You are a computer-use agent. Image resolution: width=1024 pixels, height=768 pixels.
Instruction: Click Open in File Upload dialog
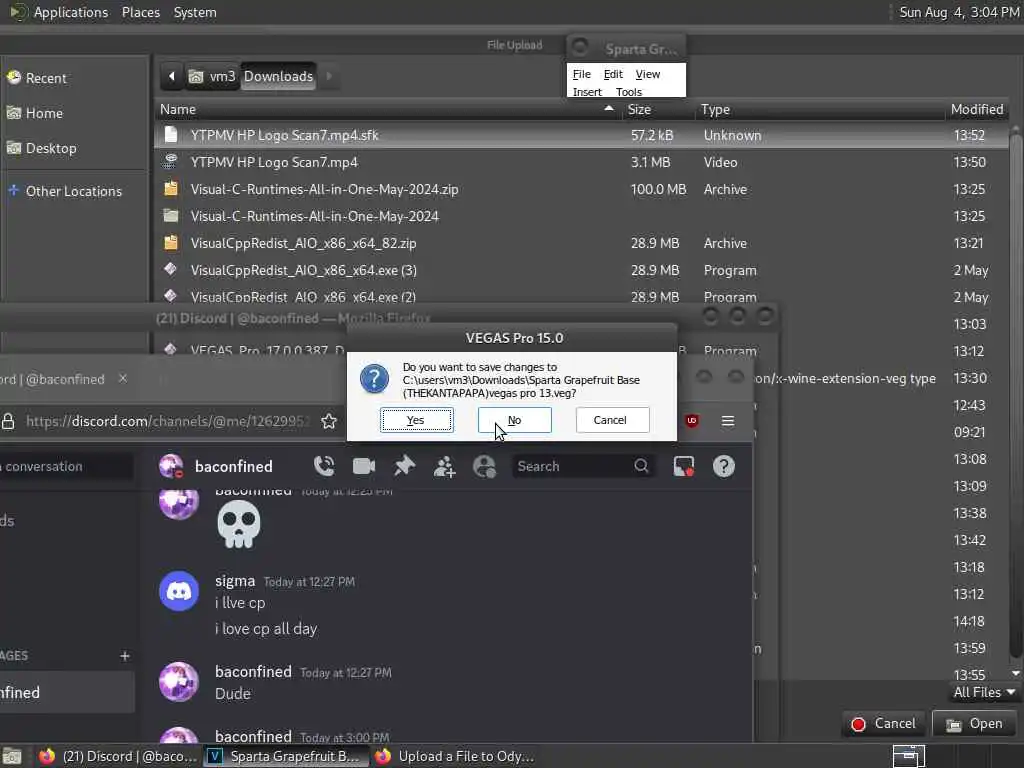974,724
